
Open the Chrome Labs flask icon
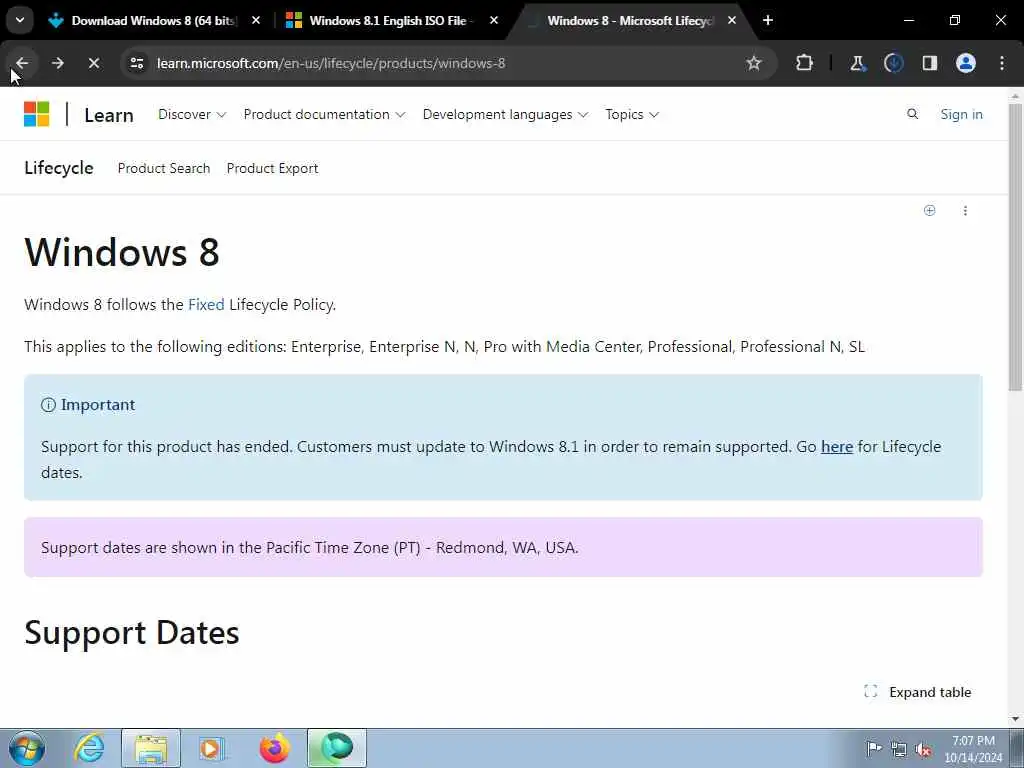click(857, 63)
